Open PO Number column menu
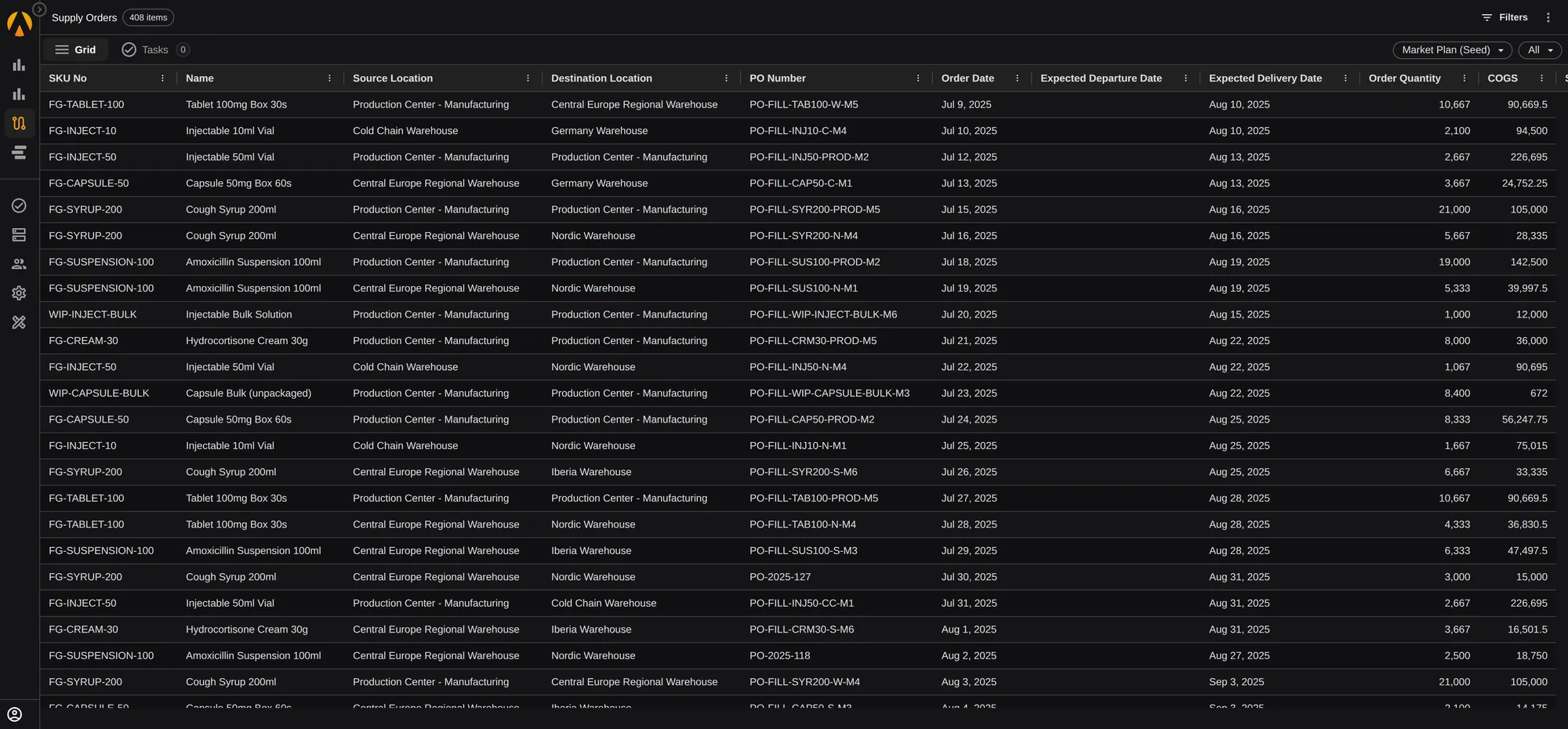 (x=918, y=78)
